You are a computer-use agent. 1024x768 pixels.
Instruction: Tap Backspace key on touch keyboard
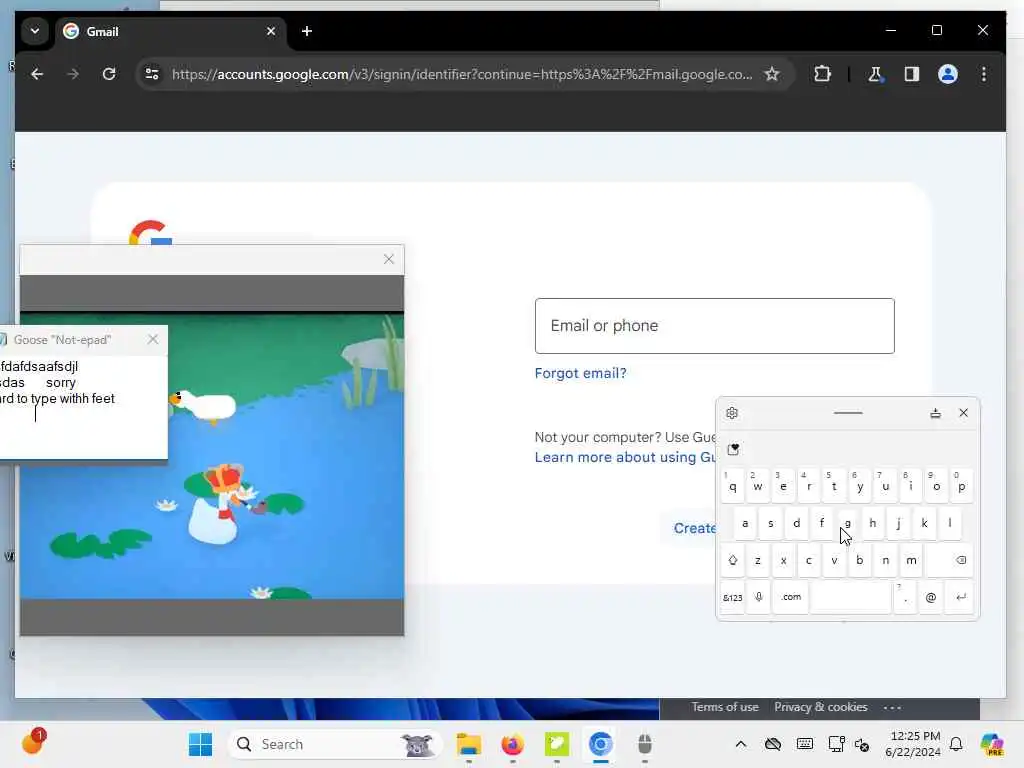949,560
